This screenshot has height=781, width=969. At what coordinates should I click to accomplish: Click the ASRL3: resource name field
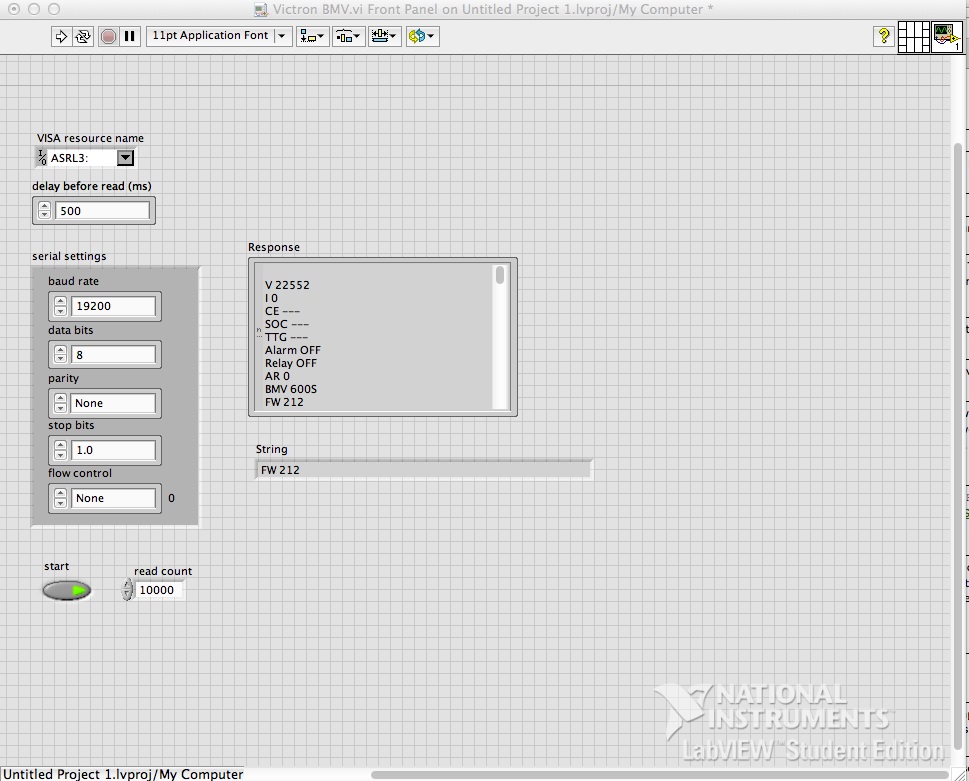83,158
